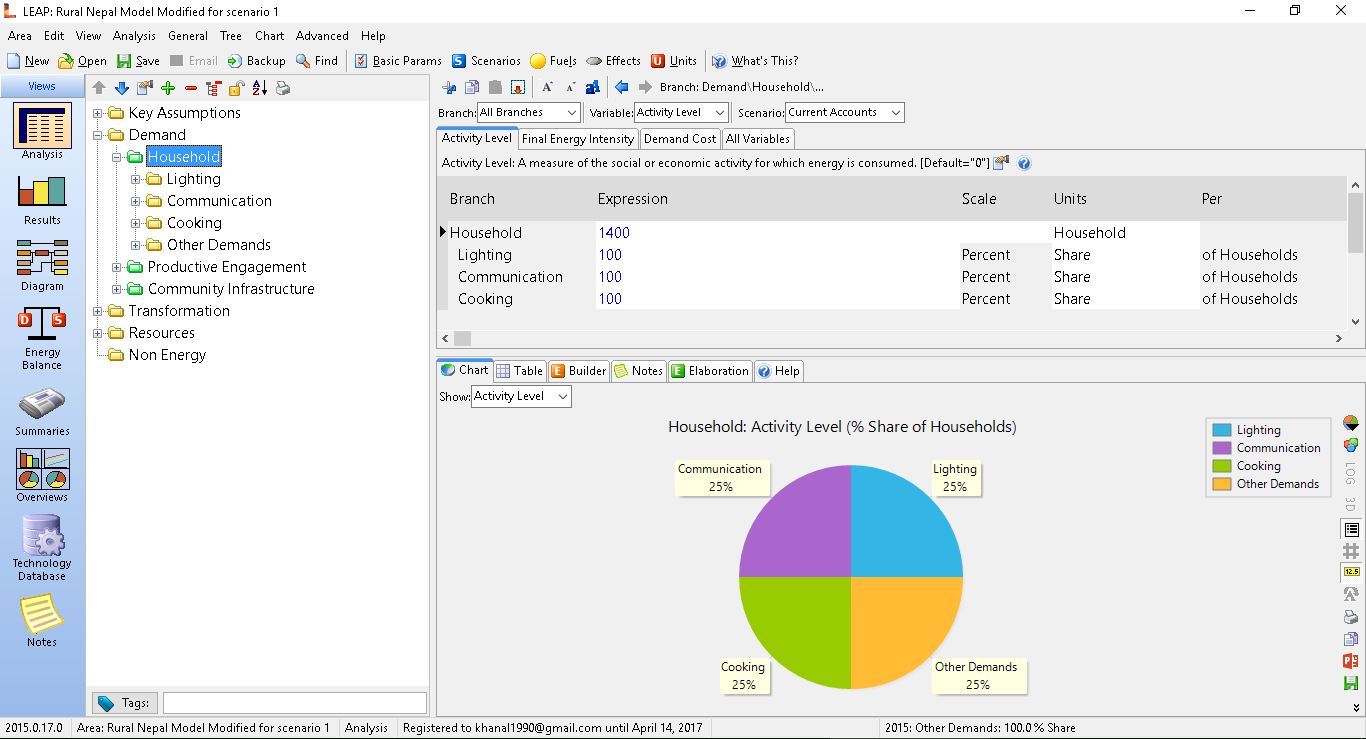
Task: Click the Basic Params button
Action: 397,61
